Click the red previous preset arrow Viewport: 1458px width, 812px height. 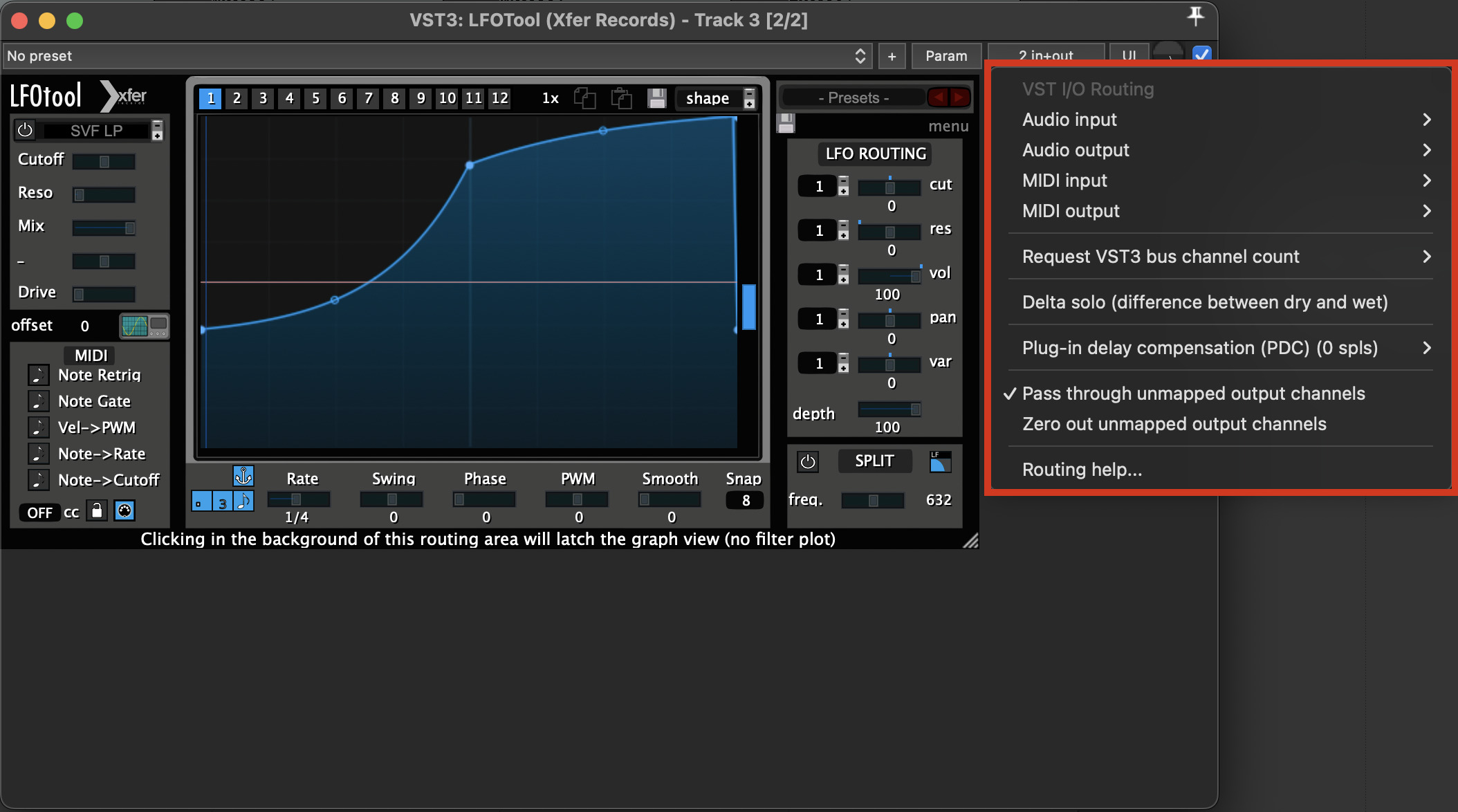[x=938, y=98]
